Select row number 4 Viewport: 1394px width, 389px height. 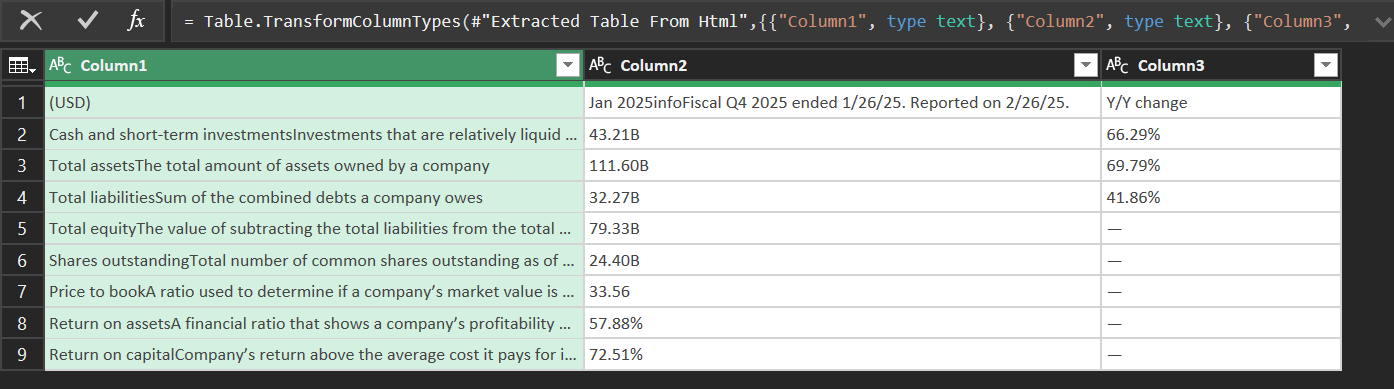(x=22, y=197)
